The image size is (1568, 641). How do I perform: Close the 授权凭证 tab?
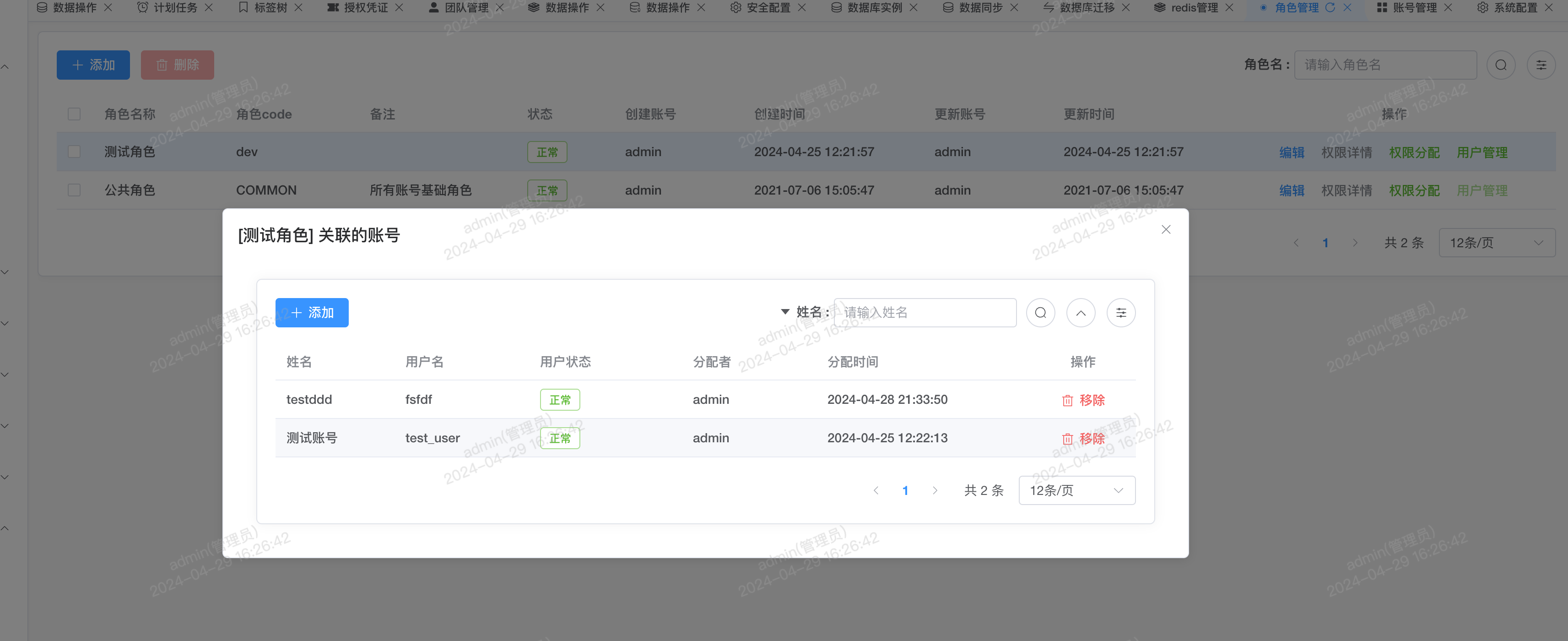pyautogui.click(x=399, y=7)
